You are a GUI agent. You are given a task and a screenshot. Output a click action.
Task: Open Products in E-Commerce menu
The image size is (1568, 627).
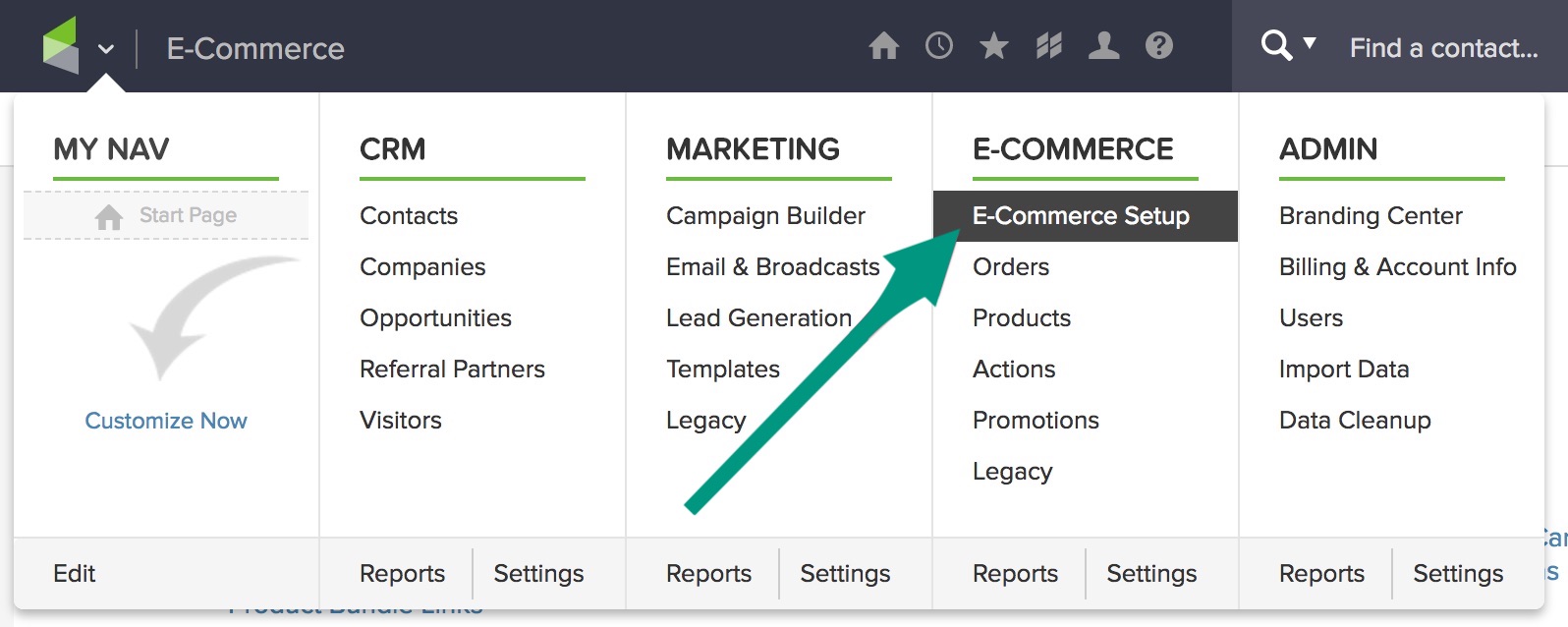(x=1022, y=317)
